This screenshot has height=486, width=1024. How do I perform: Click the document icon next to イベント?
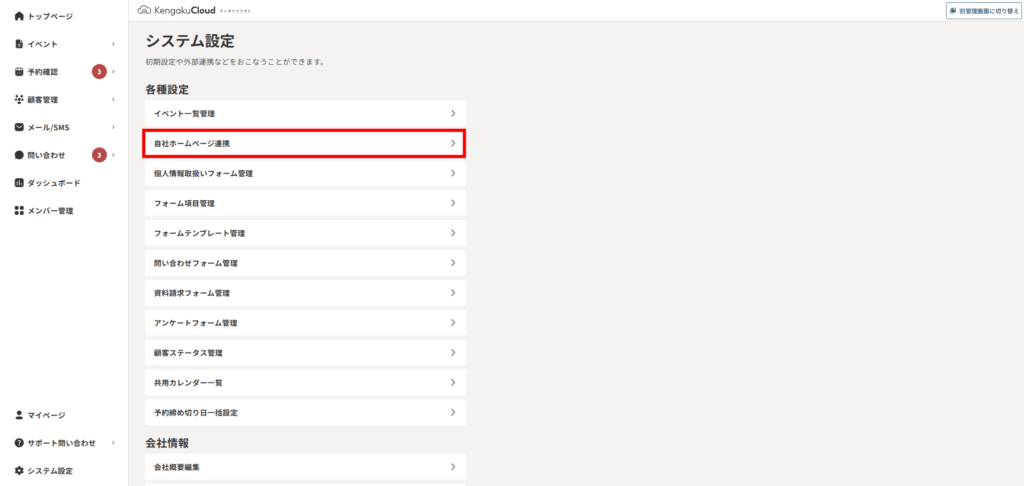click(x=19, y=44)
